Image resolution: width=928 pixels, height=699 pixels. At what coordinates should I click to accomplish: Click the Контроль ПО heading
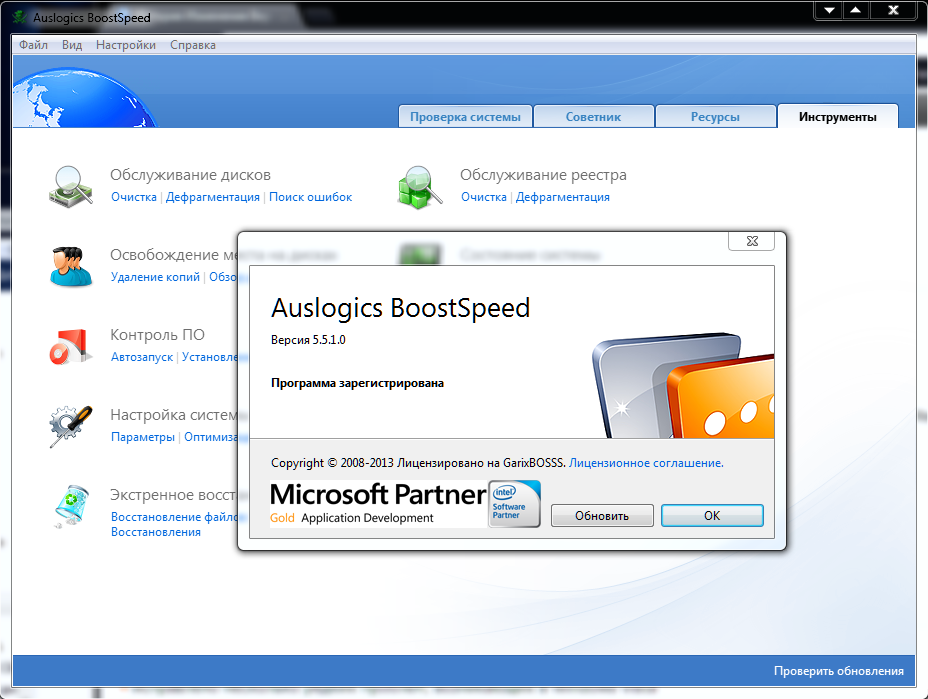point(157,334)
